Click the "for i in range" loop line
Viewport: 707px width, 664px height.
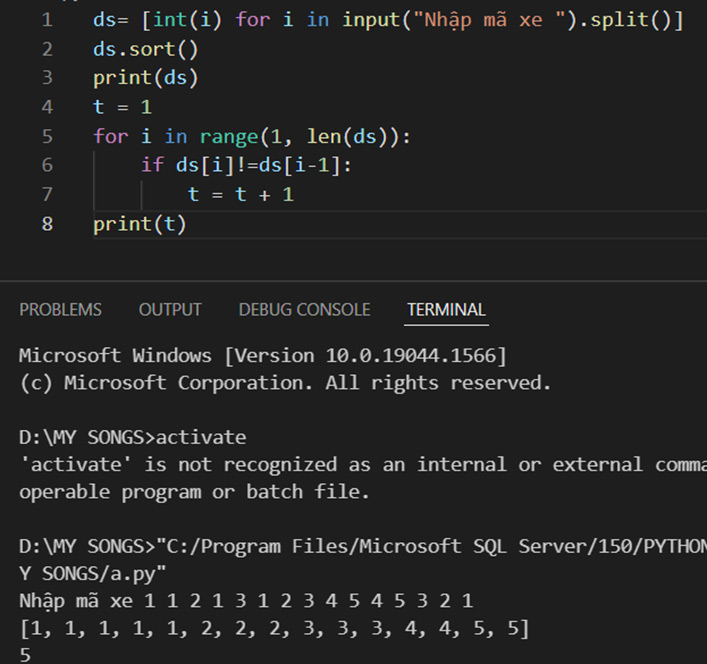coord(252,136)
